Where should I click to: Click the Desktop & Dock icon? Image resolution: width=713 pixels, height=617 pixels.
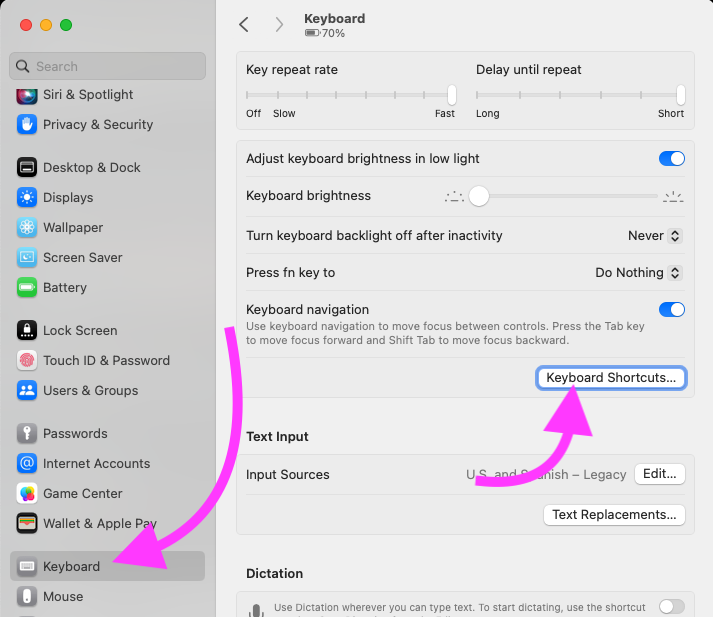27,168
